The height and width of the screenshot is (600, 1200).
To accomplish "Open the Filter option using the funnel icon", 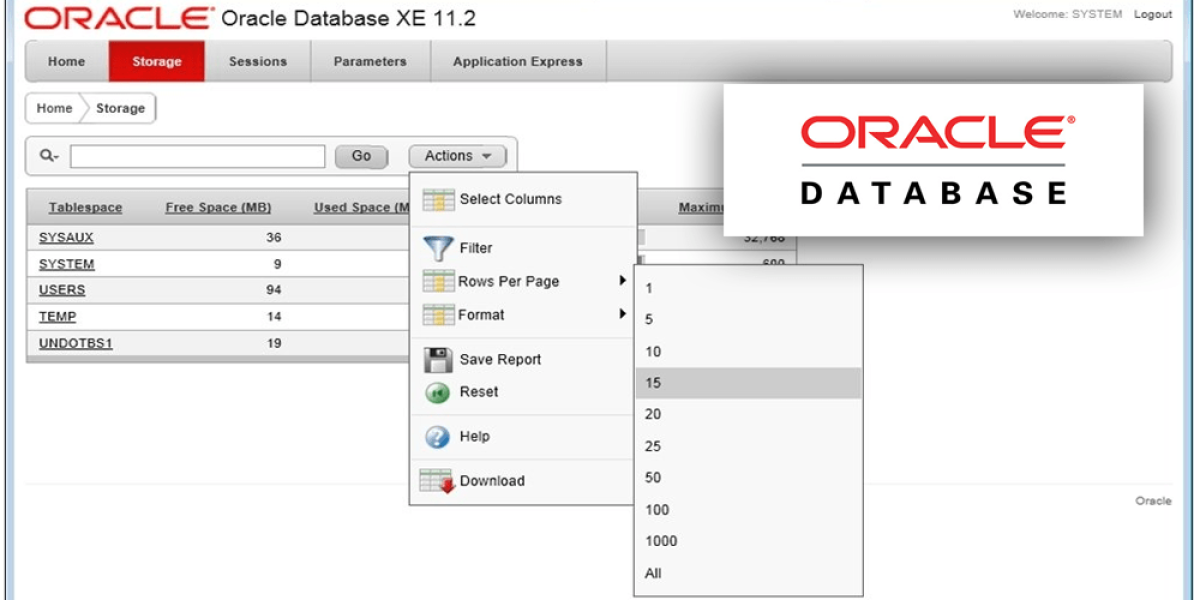I will 437,247.
